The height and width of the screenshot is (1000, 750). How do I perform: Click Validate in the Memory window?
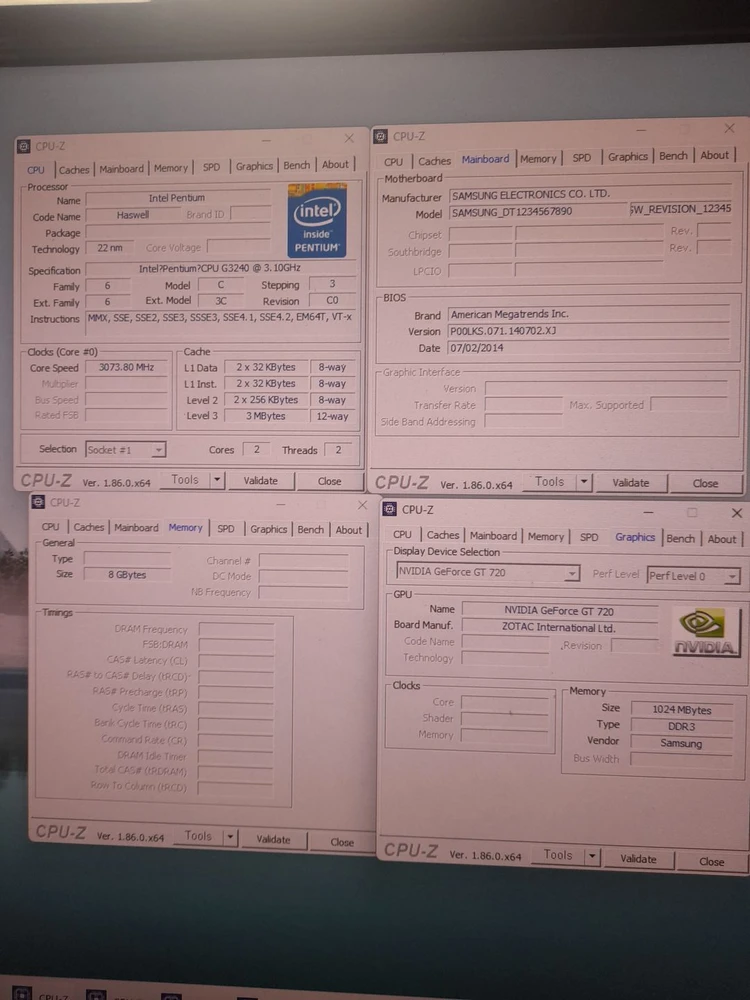(x=274, y=839)
